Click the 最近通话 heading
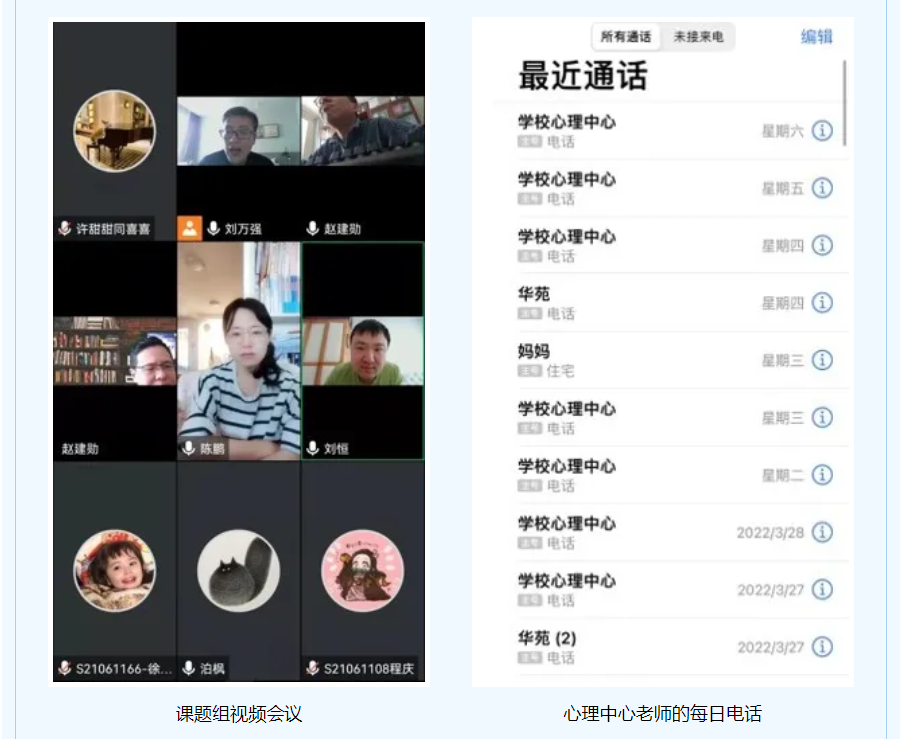 click(583, 76)
